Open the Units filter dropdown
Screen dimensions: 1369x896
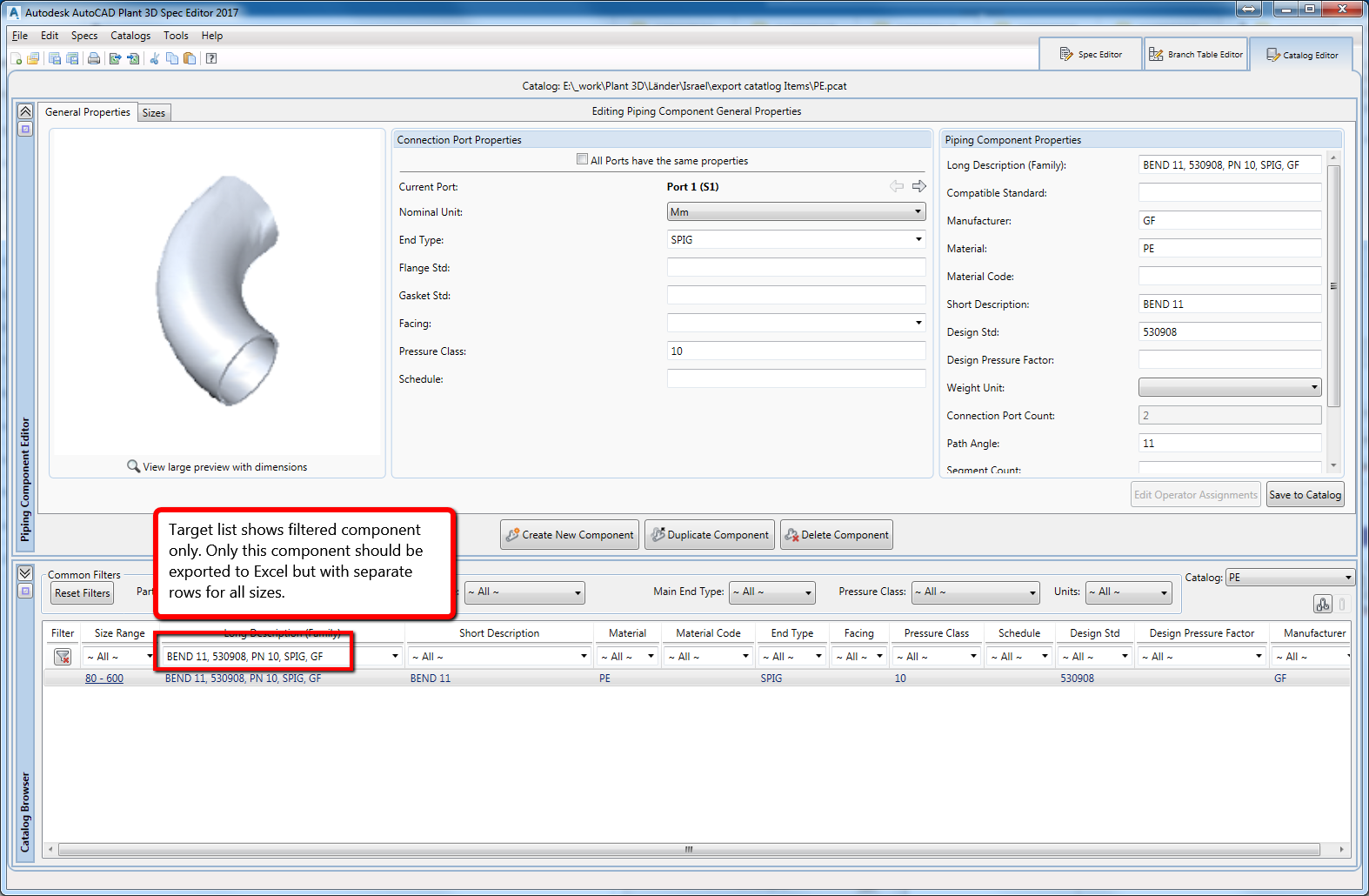pos(1129,592)
